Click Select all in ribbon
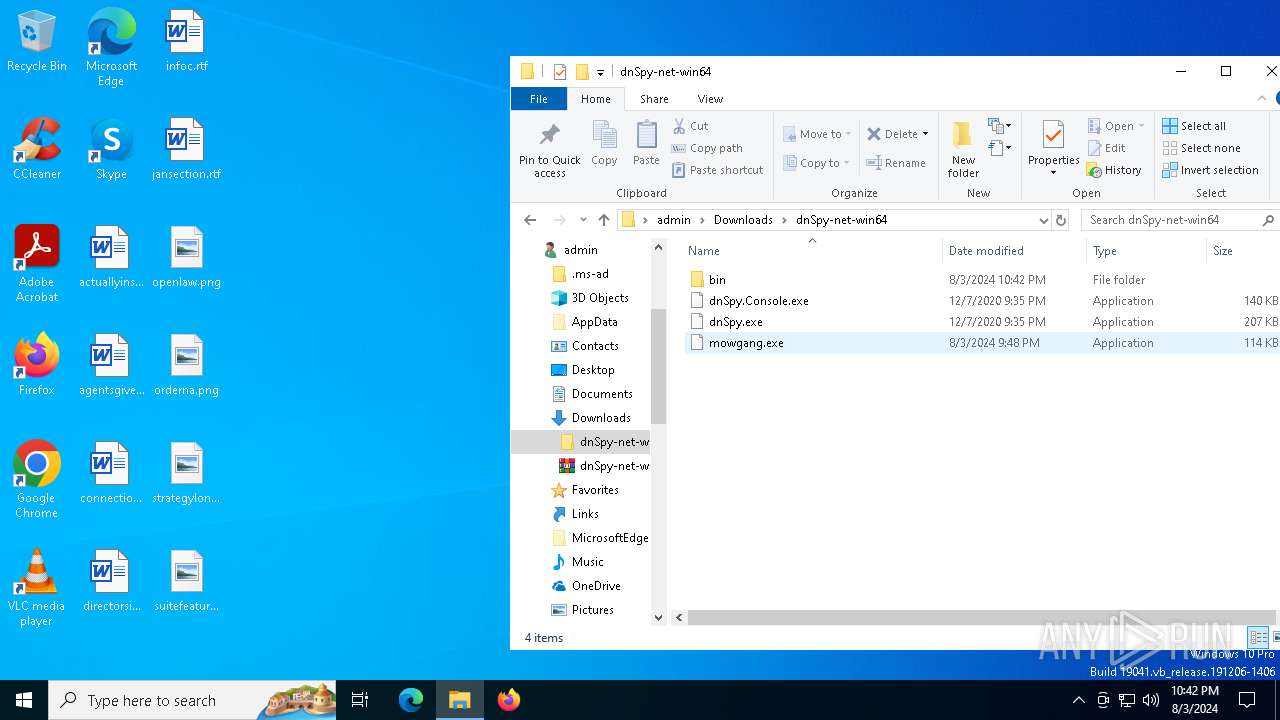1280x720 pixels. point(1194,126)
